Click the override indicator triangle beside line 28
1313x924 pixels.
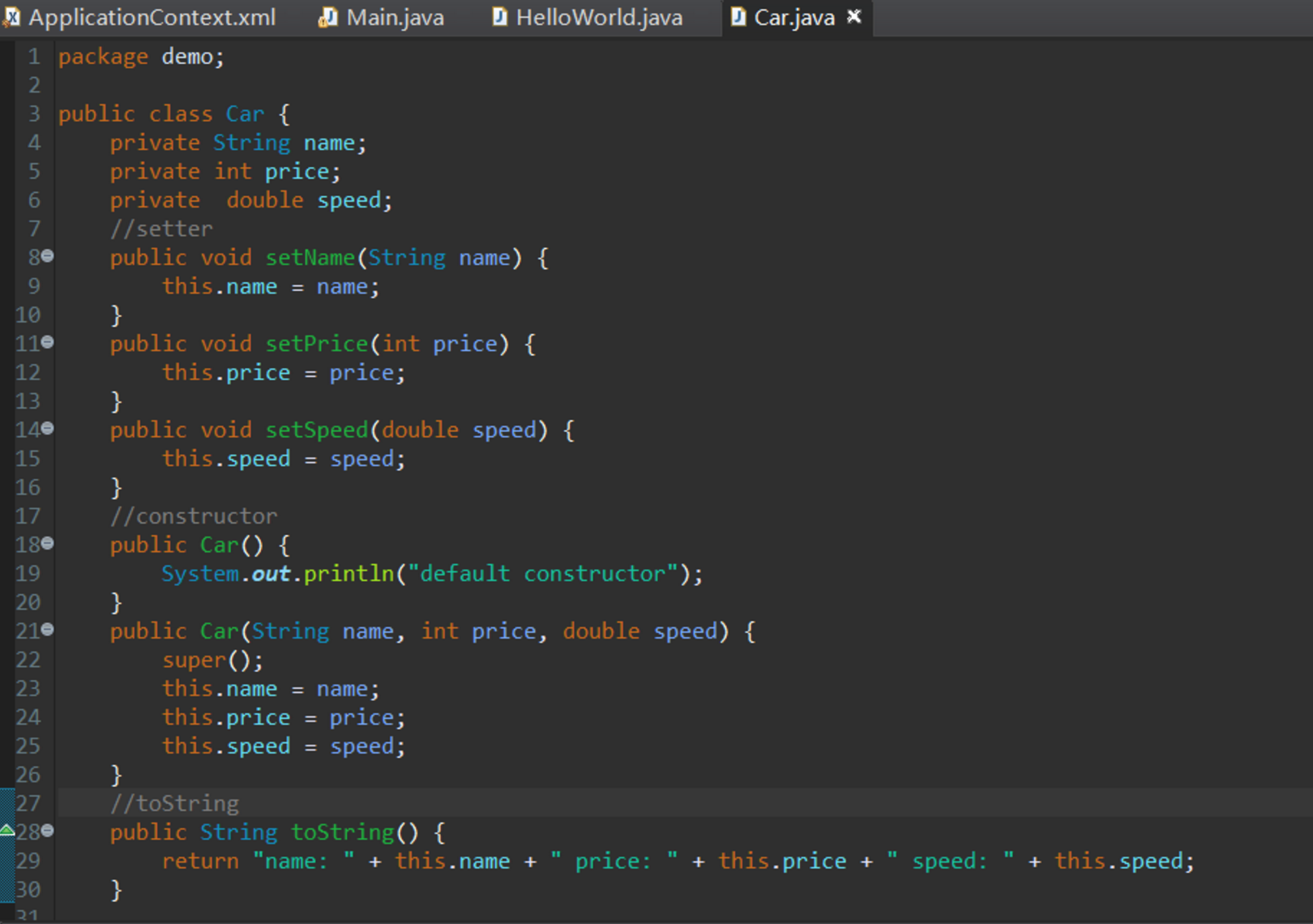coord(7,830)
